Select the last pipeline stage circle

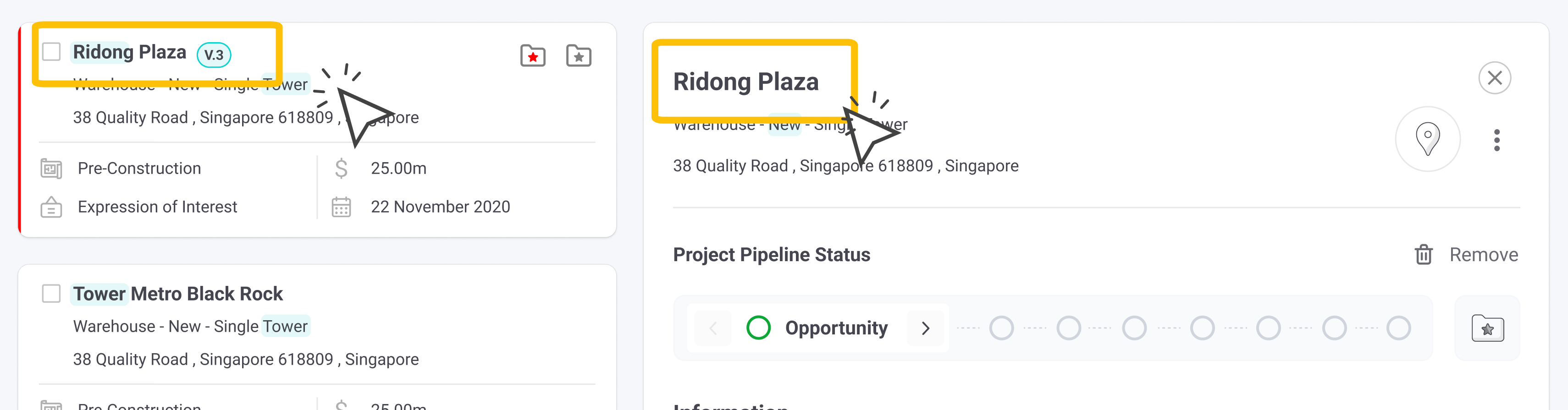point(1398,328)
